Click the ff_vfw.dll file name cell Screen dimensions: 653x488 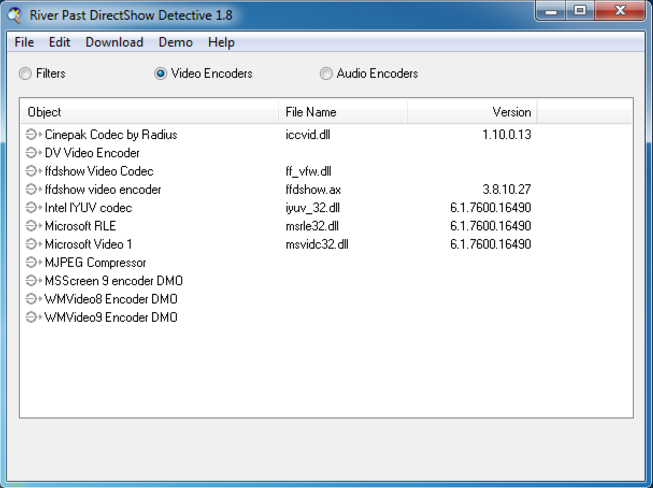pos(309,171)
